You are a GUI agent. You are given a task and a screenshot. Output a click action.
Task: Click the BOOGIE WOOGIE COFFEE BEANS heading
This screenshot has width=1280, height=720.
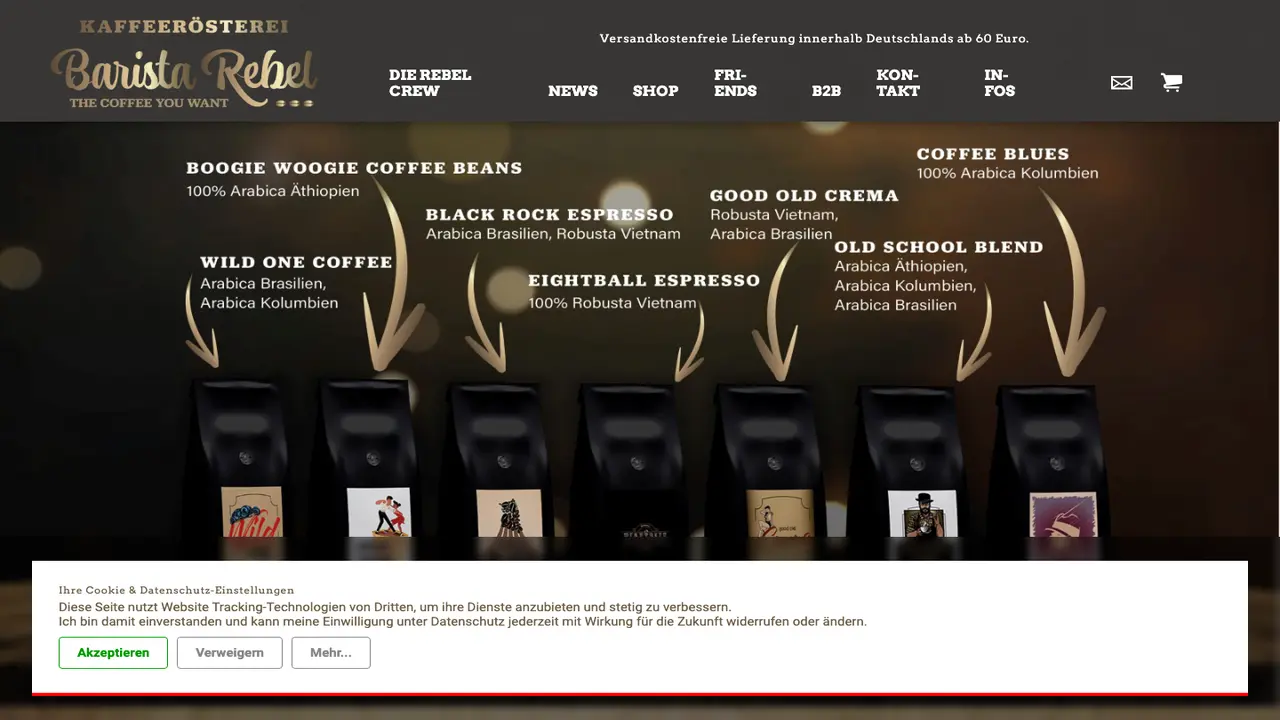(x=354, y=168)
